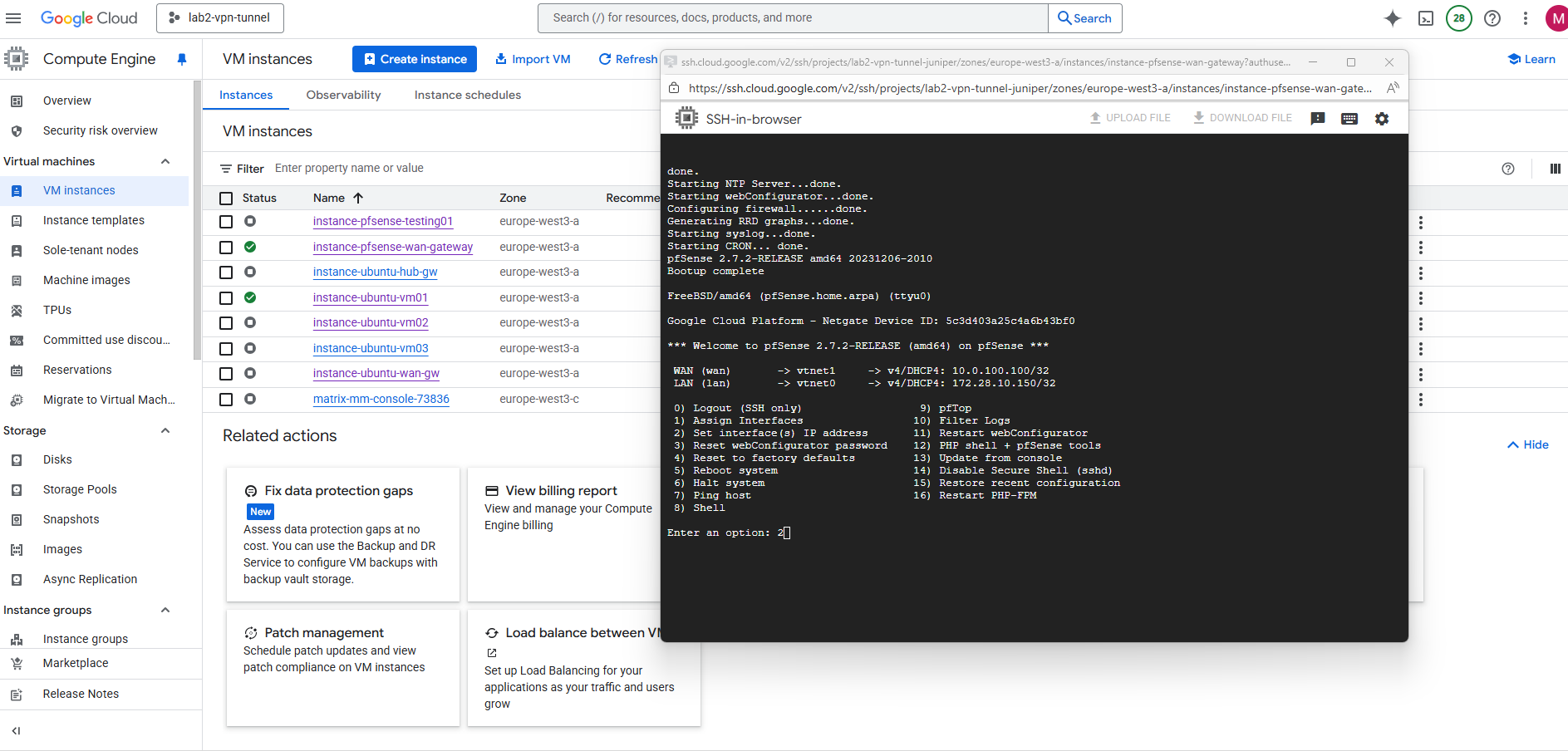Viewport: 1568px width, 751px height.
Task: Activate Cloud Shell terminal icon
Action: (1426, 18)
